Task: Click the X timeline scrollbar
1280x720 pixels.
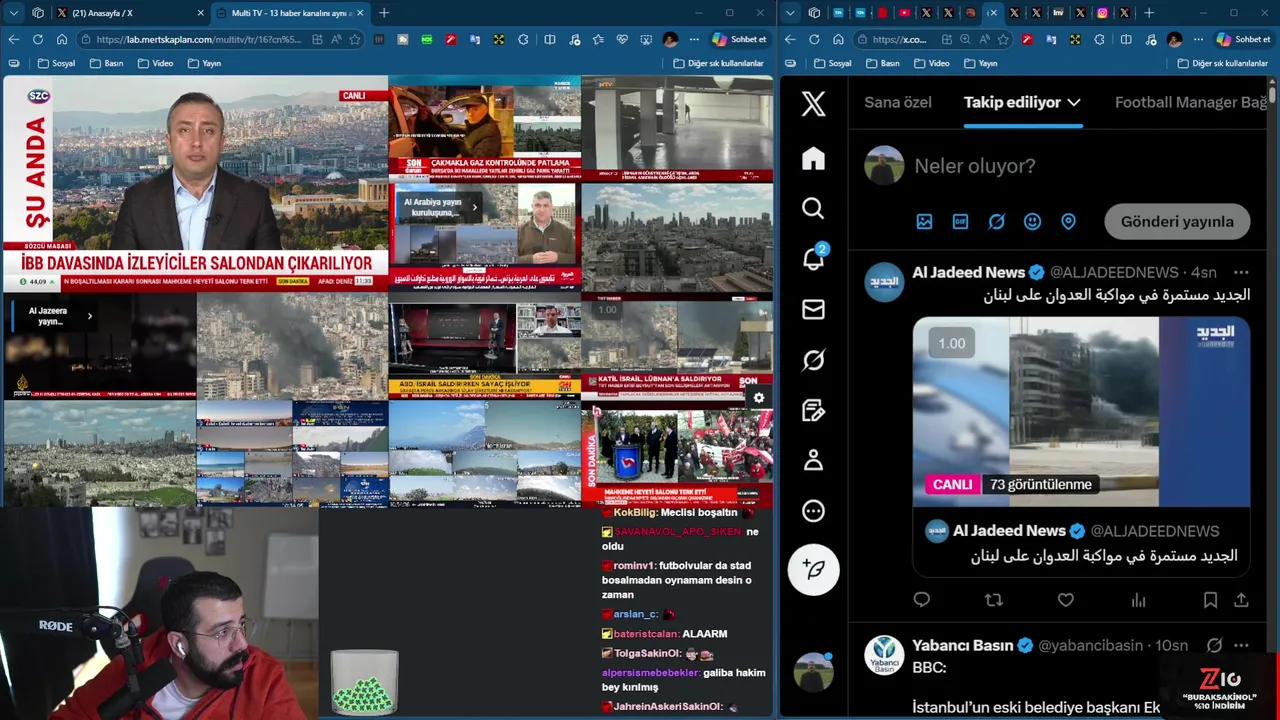Action: tap(1272, 95)
